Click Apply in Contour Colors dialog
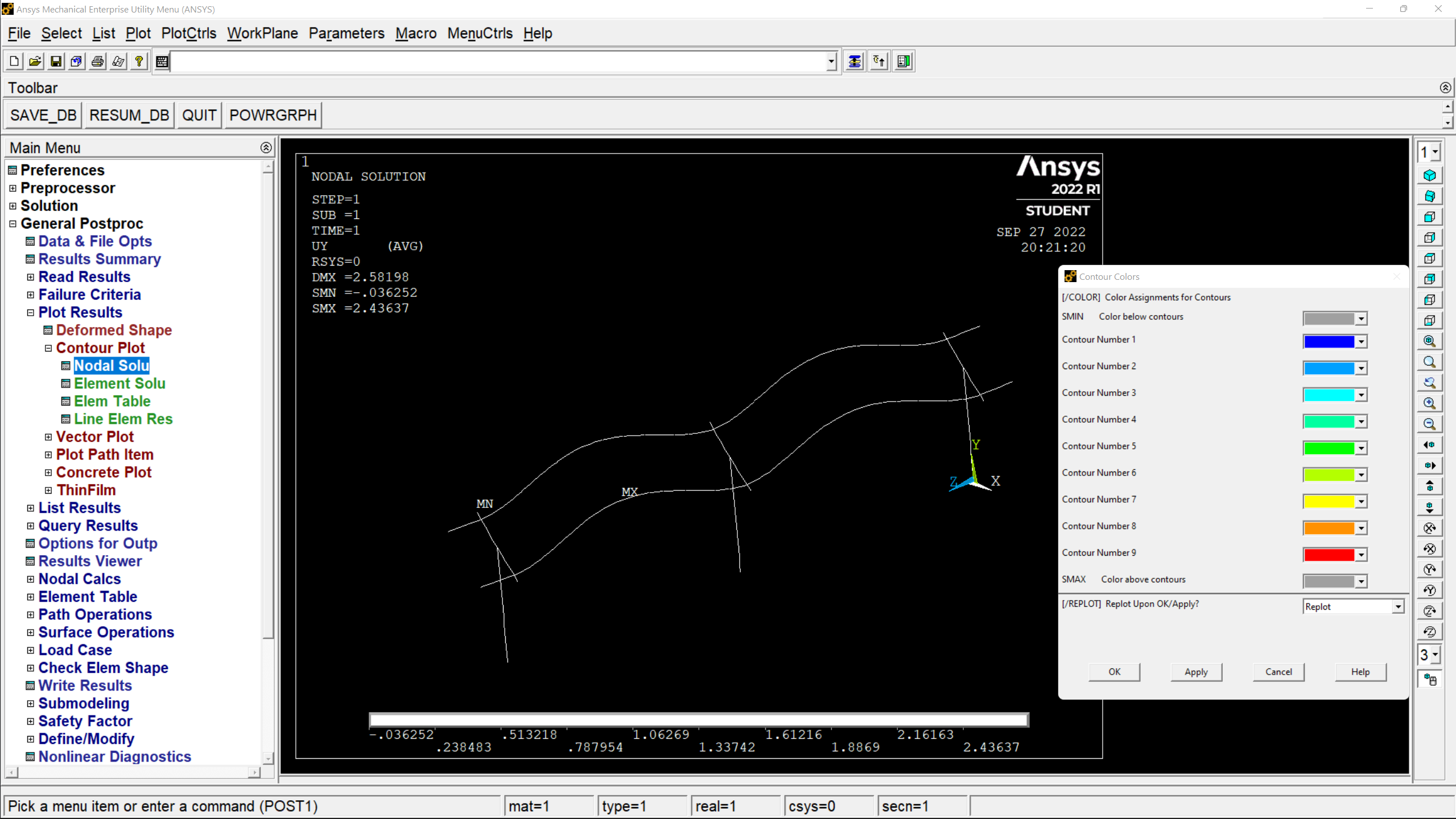The width and height of the screenshot is (1456, 819). tap(1196, 672)
